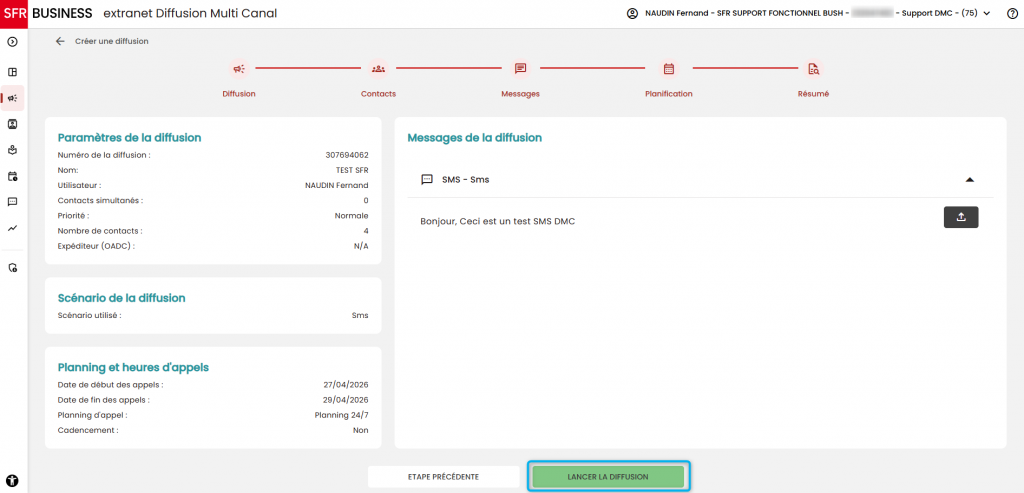Click the diffusion number 307694062
Image resolution: width=1024 pixels, height=493 pixels.
pos(347,155)
